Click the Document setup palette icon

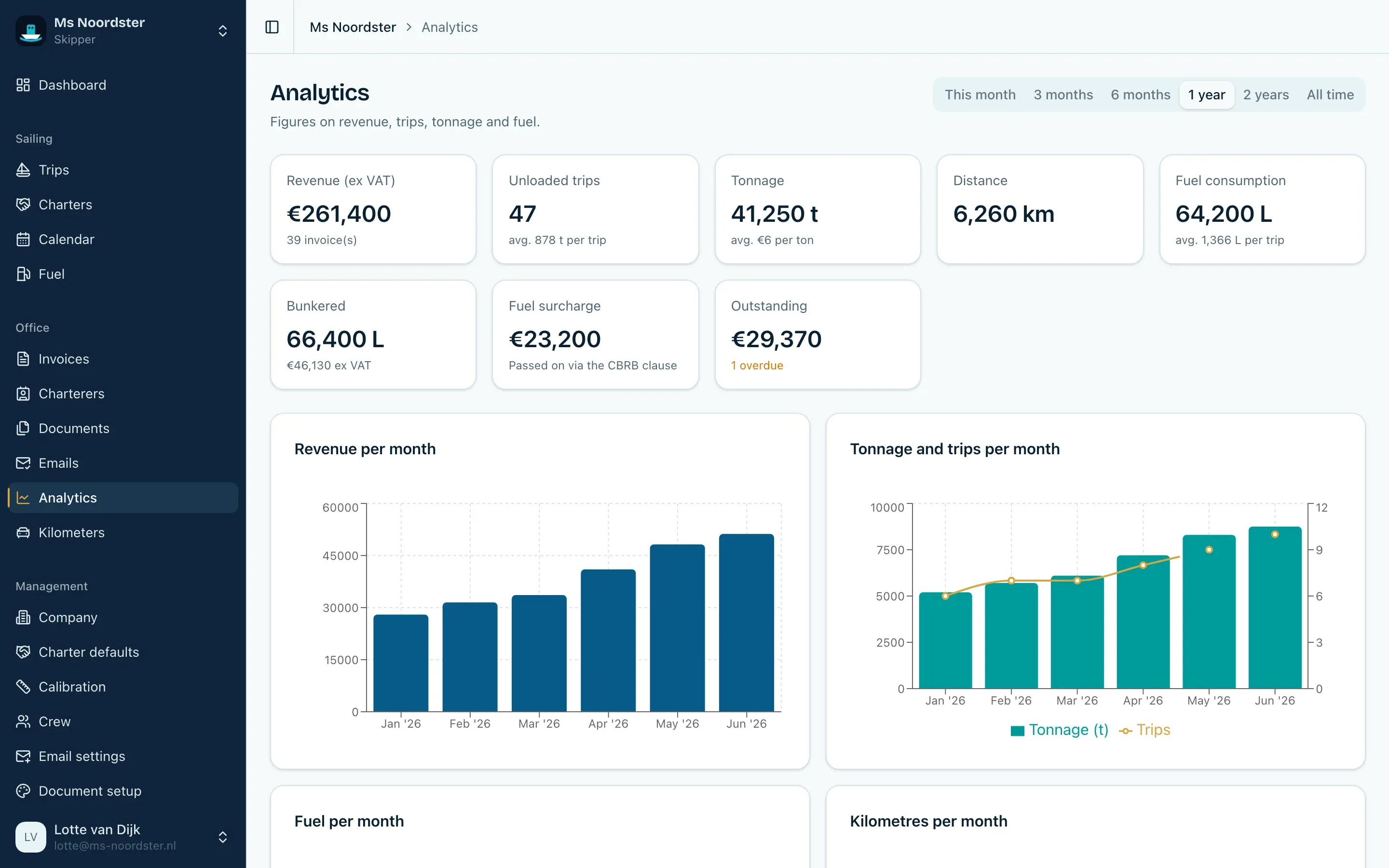[23, 791]
